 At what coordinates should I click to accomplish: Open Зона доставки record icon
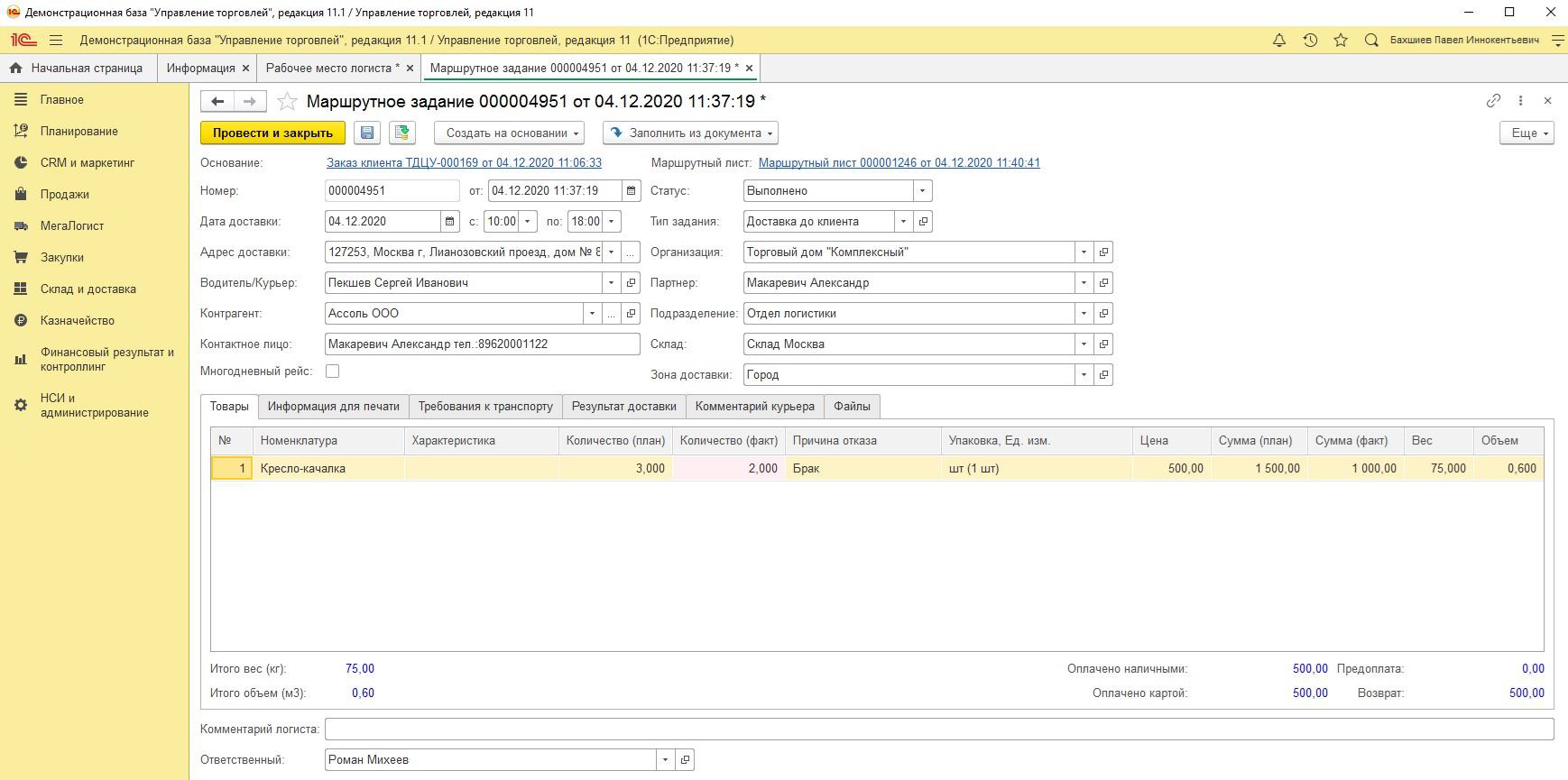click(x=1103, y=375)
